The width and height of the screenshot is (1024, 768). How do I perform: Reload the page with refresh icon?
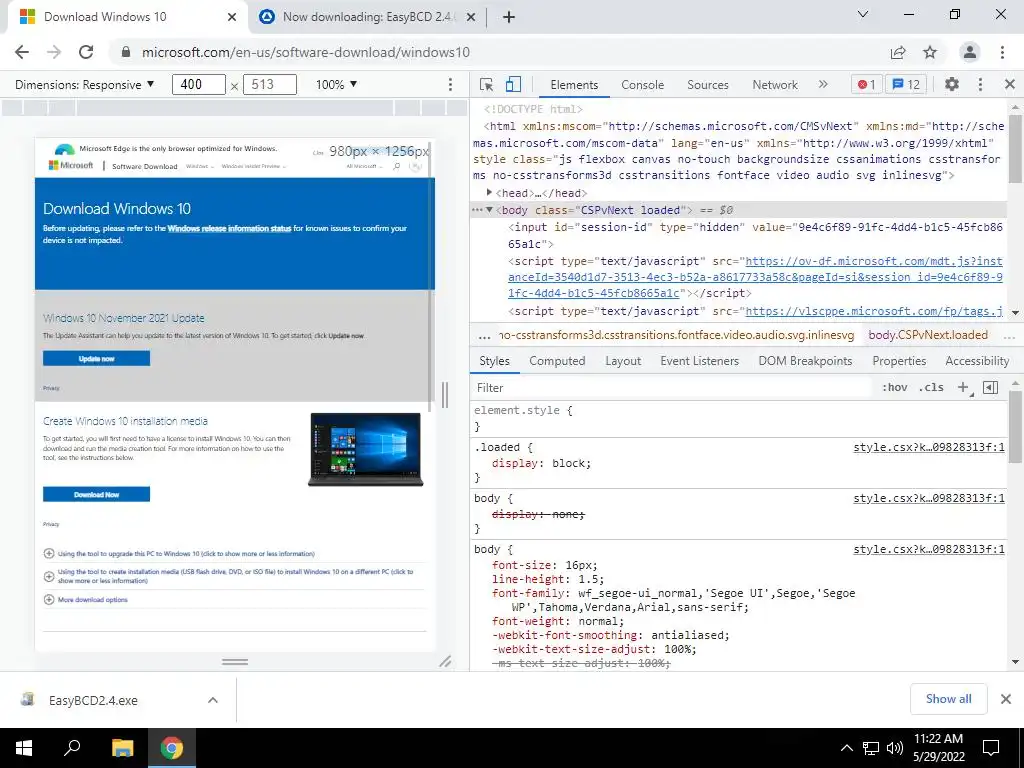pyautogui.click(x=86, y=52)
